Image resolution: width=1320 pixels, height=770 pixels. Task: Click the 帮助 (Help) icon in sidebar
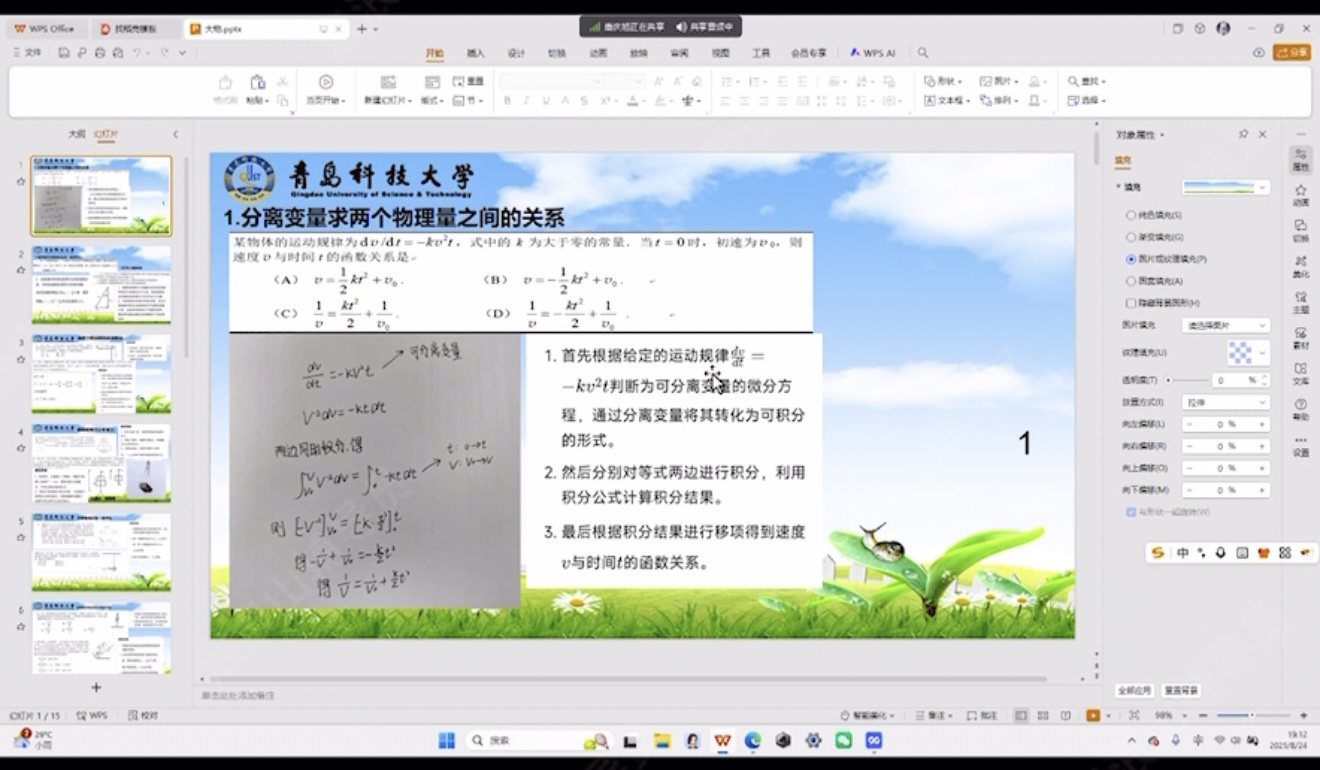point(1300,408)
